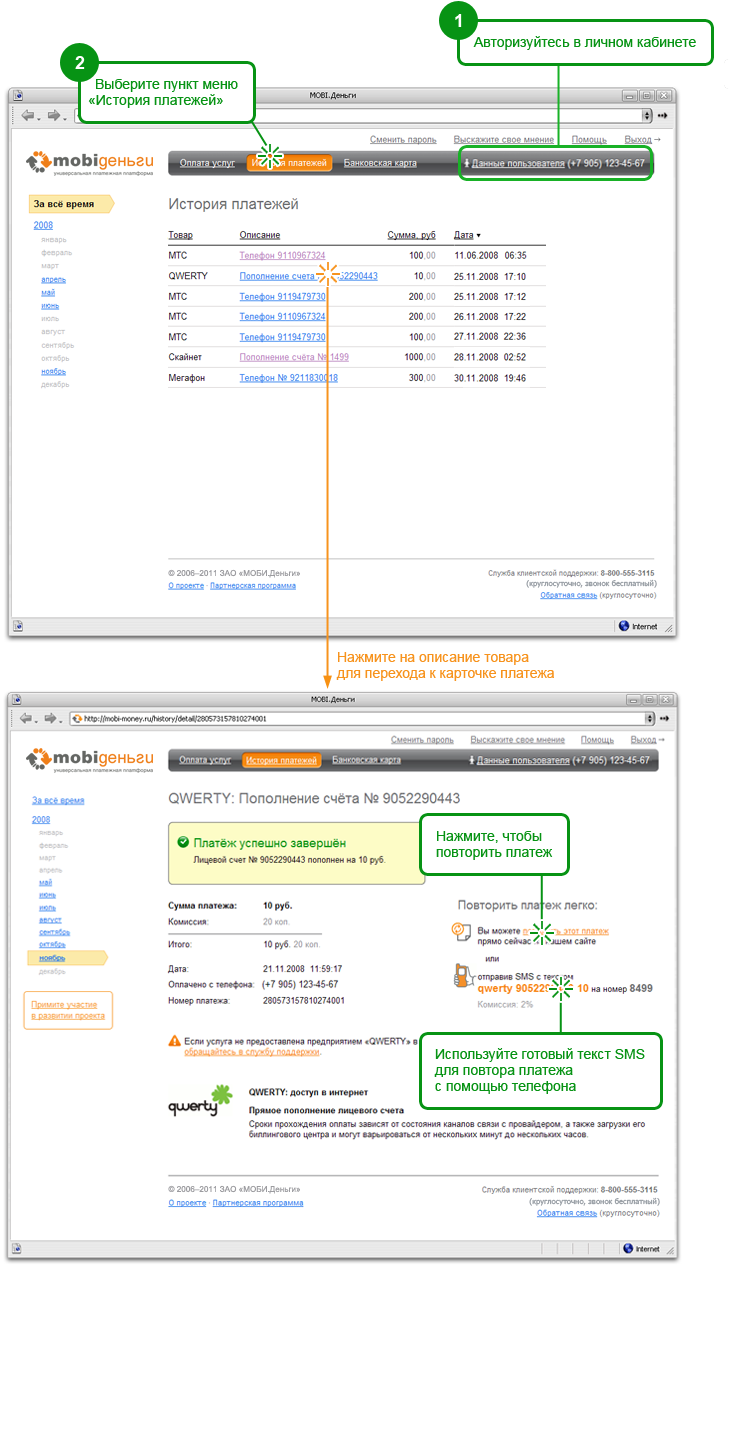Click the green success checkmark icon

183,843
